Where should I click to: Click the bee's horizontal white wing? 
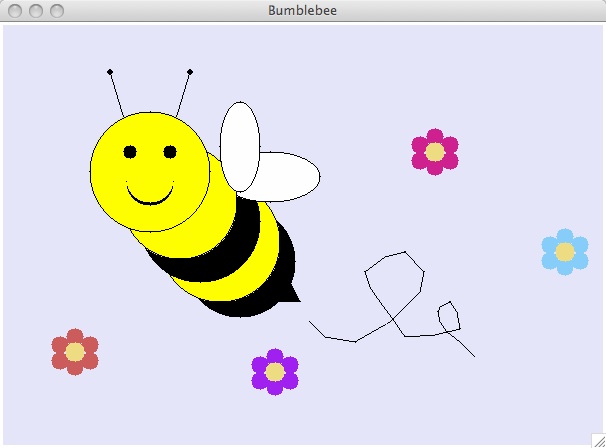coord(286,177)
